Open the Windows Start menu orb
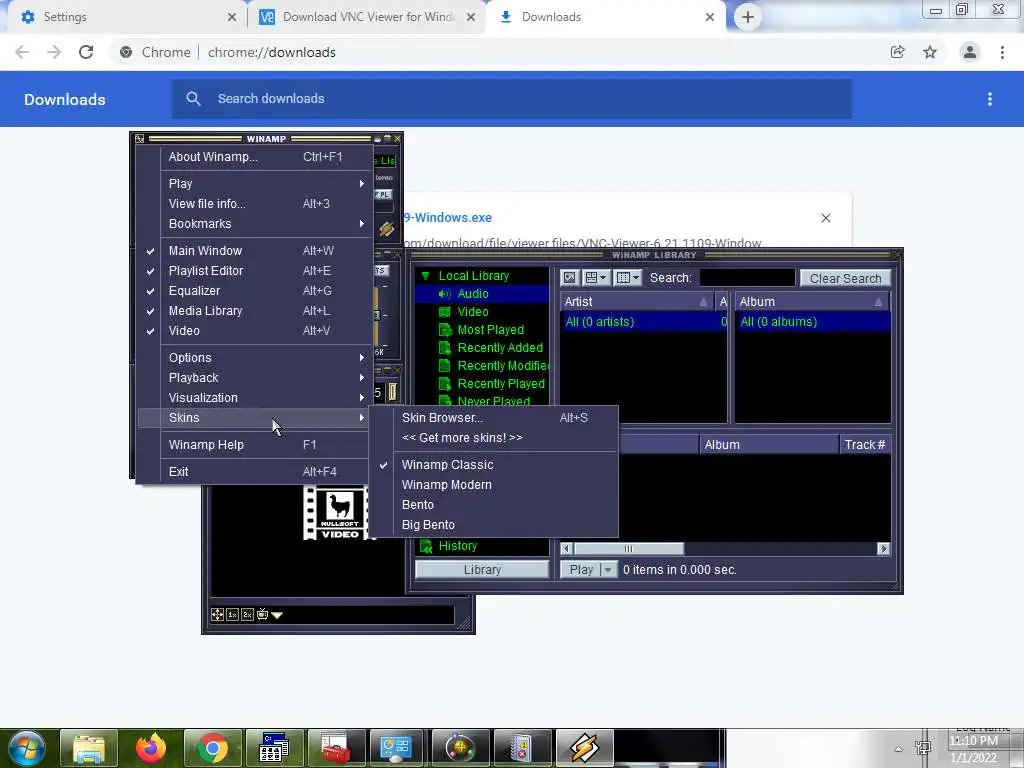The width and height of the screenshot is (1024, 768). point(27,748)
